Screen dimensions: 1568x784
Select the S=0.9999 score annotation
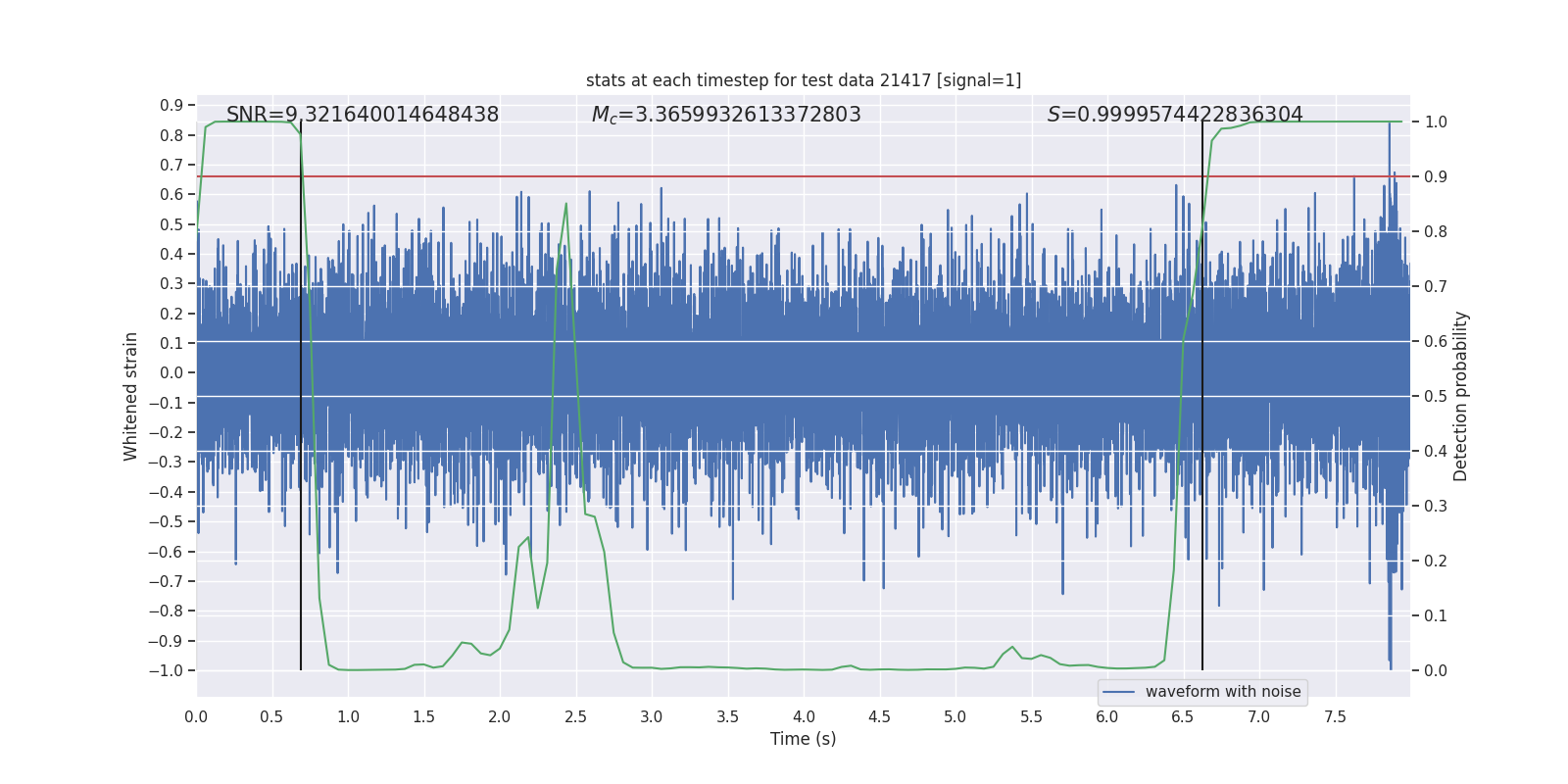(1174, 115)
